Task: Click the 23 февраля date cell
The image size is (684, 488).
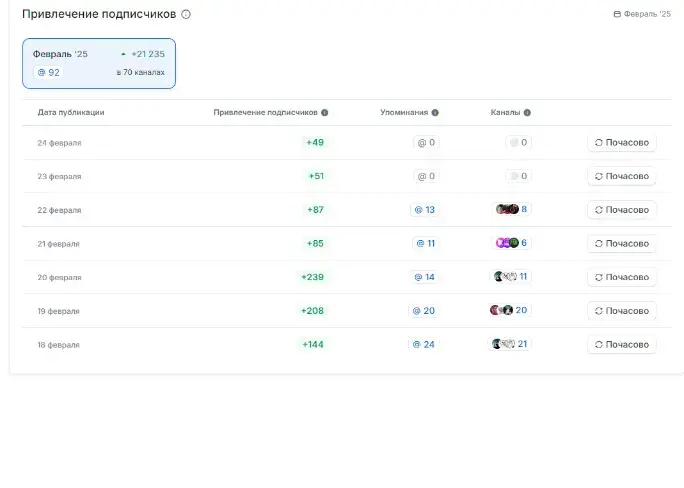Action: 59,176
